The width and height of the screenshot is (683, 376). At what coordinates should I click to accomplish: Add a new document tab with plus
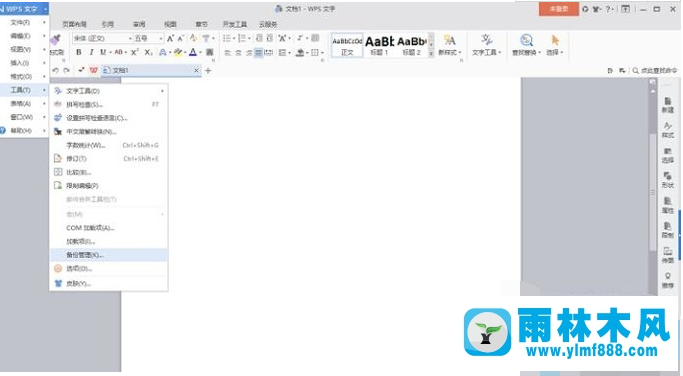(208, 70)
